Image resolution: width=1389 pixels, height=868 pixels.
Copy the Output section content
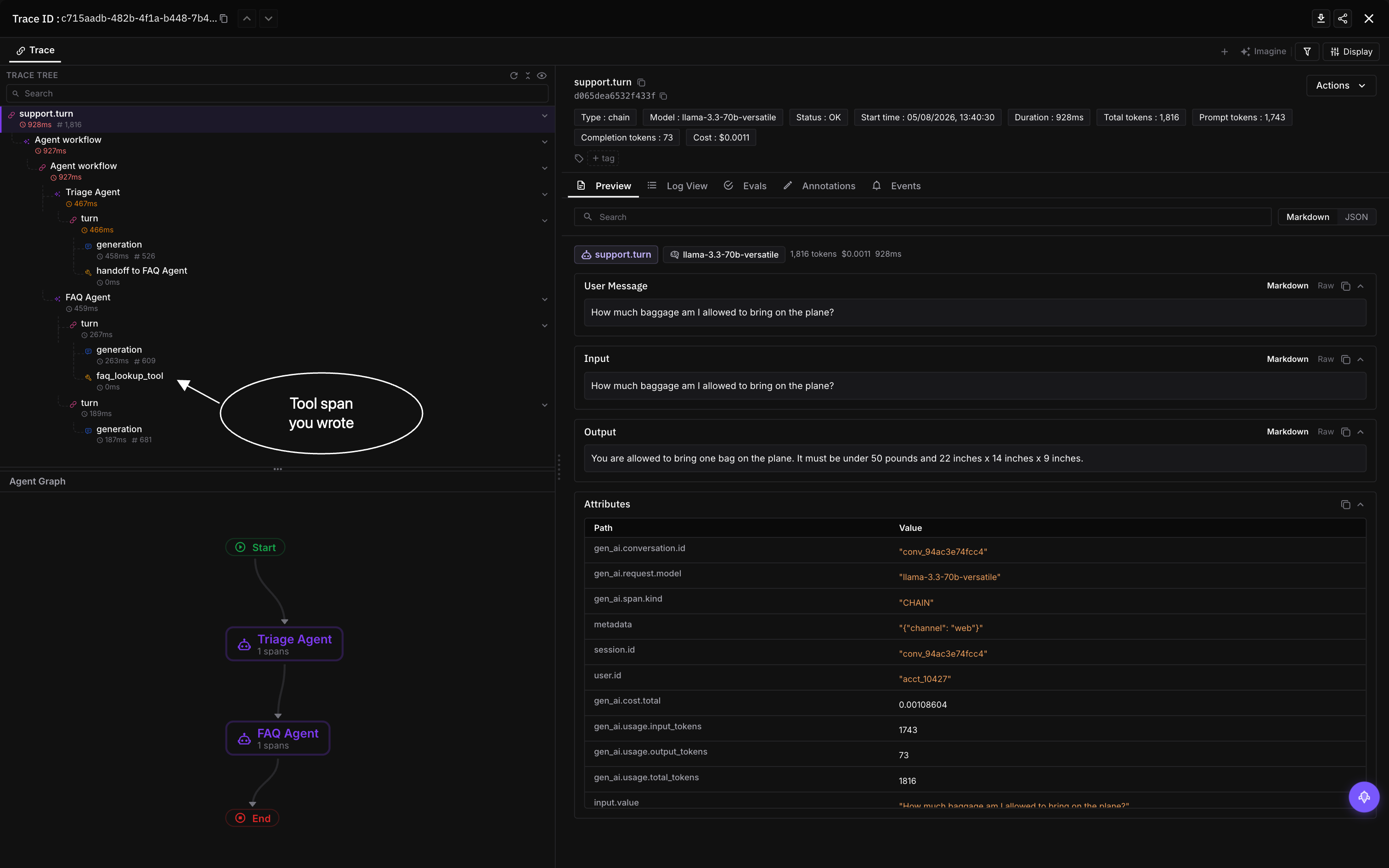(1345, 432)
